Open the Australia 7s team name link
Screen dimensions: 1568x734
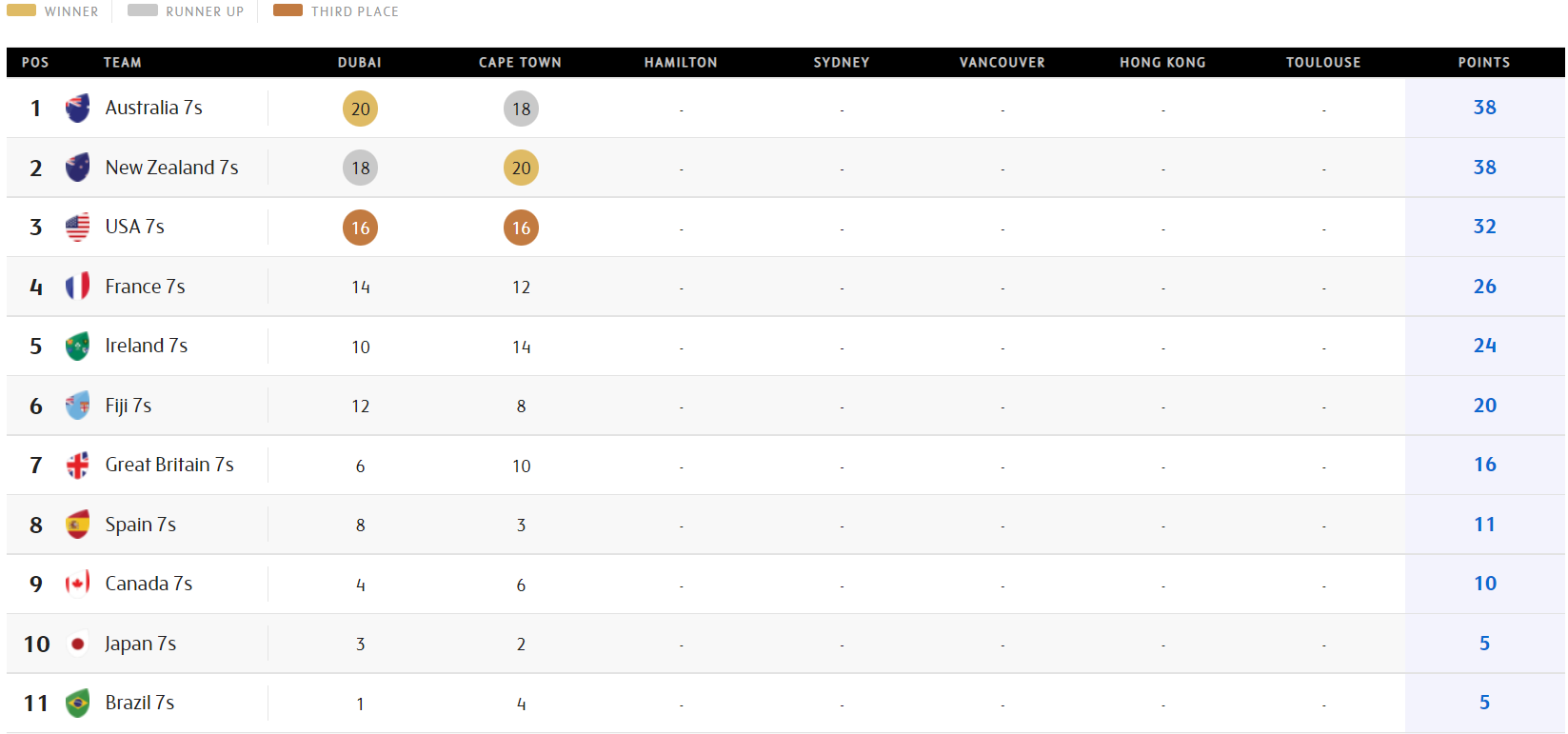point(153,108)
